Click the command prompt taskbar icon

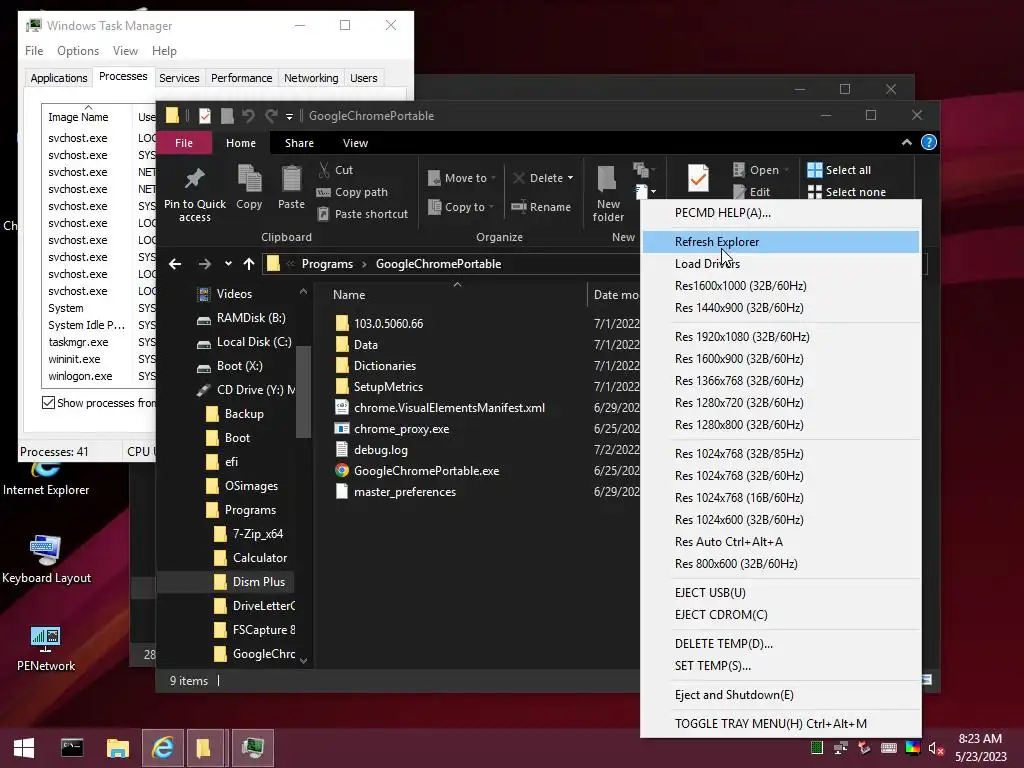(x=72, y=748)
